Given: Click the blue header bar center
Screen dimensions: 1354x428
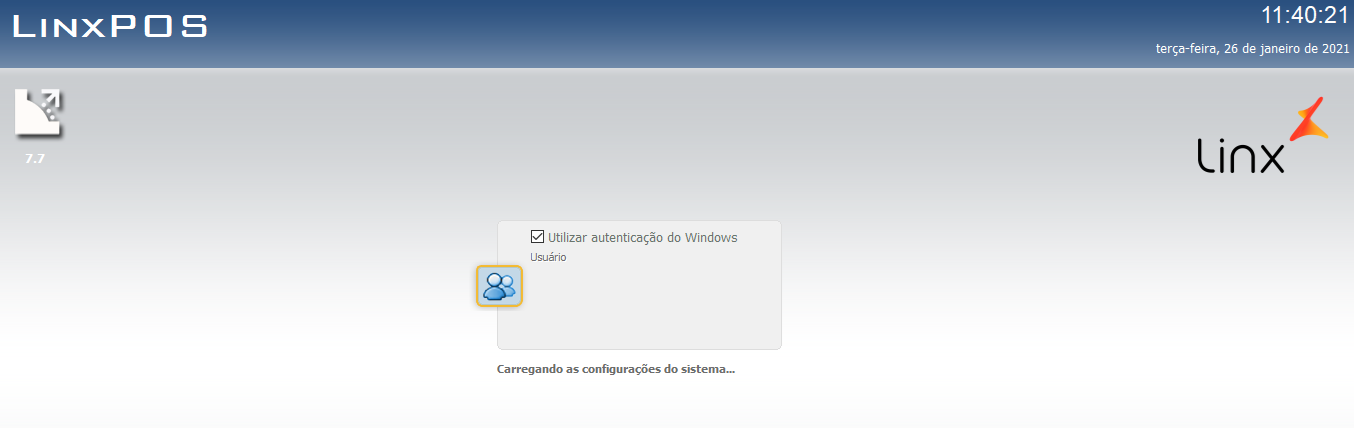Looking at the screenshot, I should 677,34.
